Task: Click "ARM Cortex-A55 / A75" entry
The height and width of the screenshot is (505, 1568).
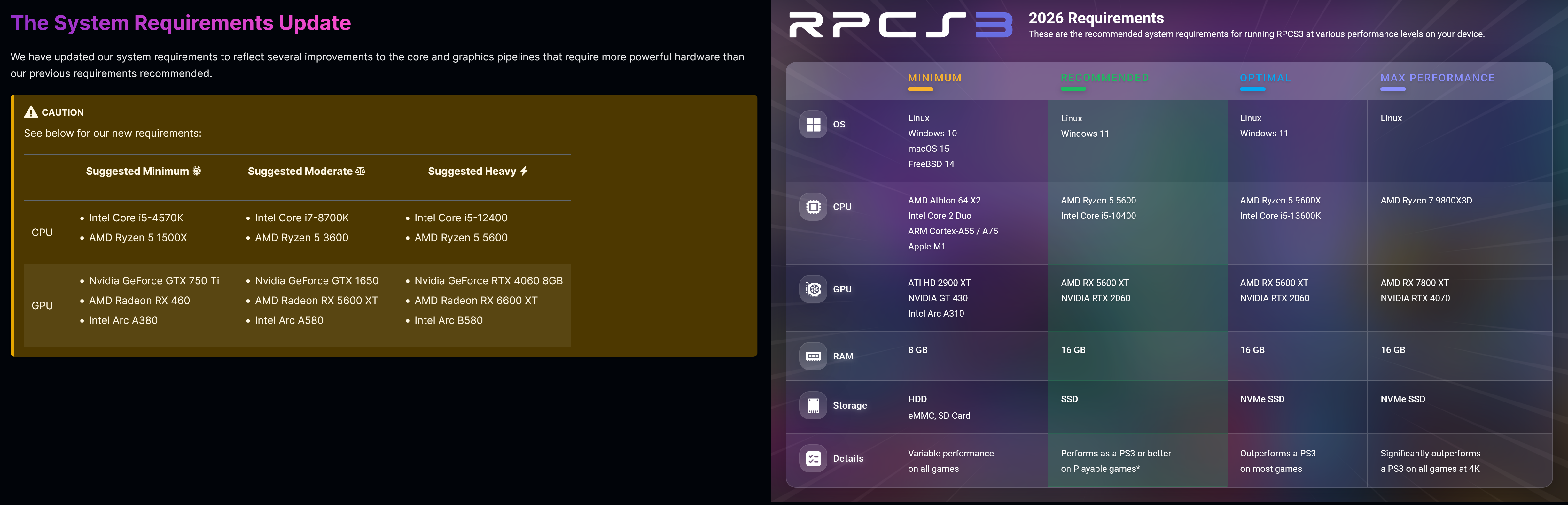Action: (x=953, y=231)
